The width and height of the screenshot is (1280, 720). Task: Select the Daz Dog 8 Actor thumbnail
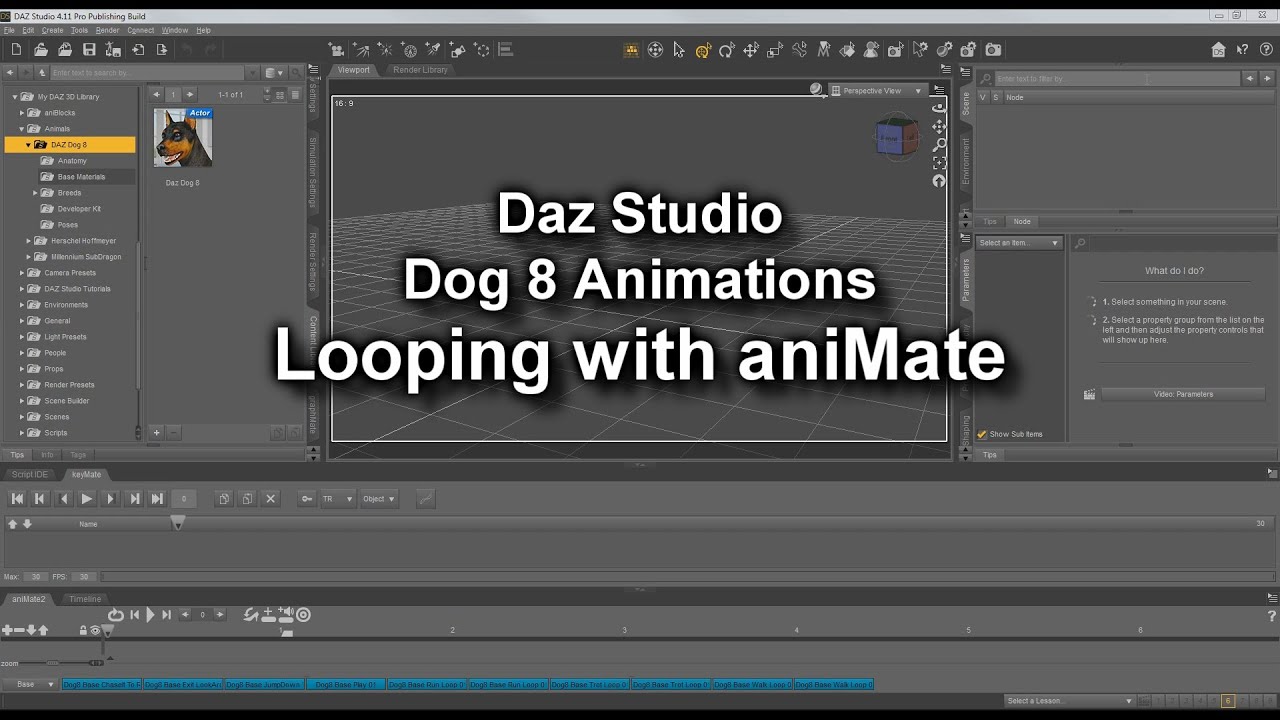[x=183, y=138]
